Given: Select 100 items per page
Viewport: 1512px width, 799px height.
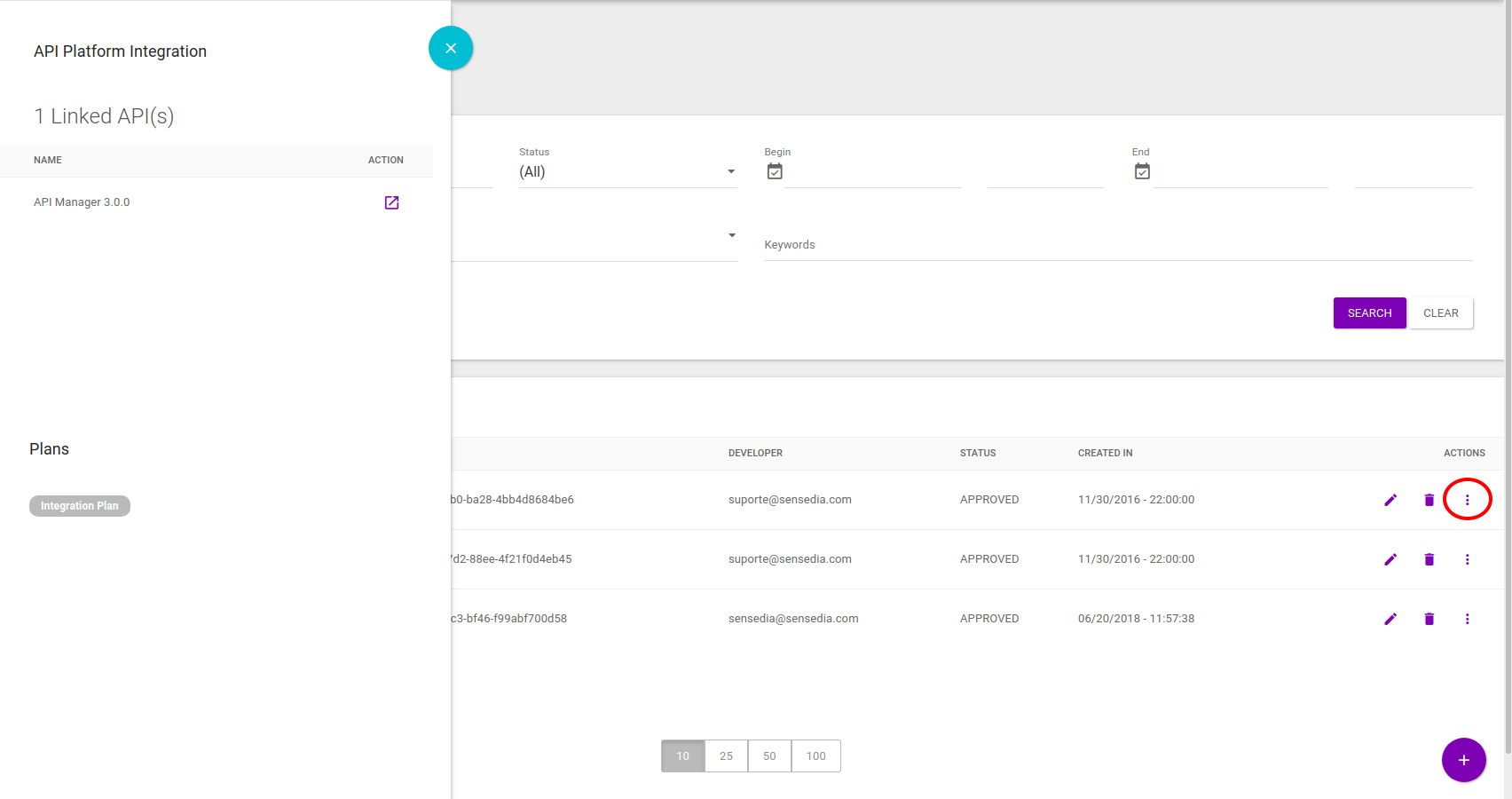Looking at the screenshot, I should click(815, 756).
